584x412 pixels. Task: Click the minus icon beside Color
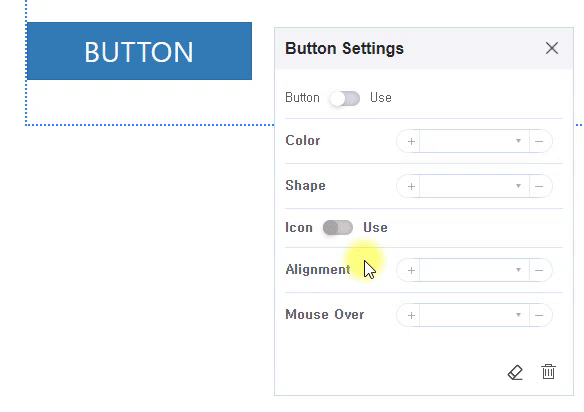click(539, 141)
